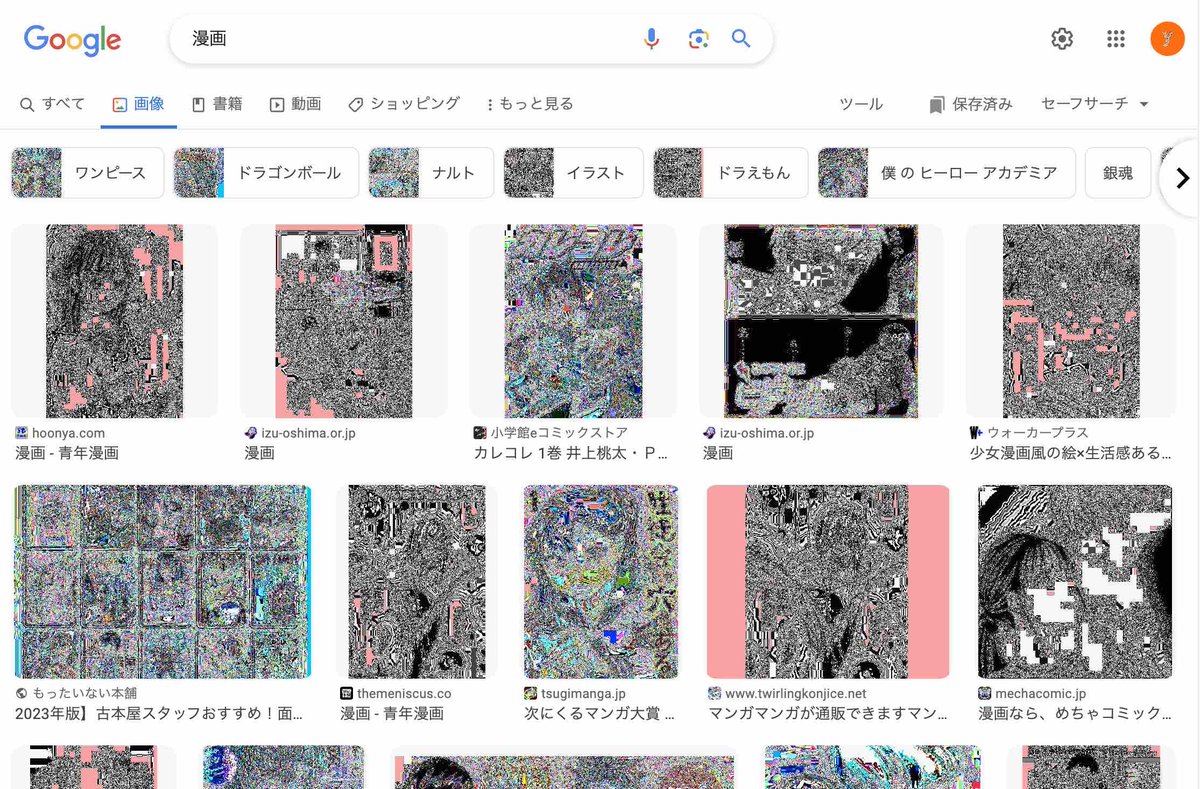The image size is (1200, 789).
Task: Click 小学館eコミックストア favicon
Action: [x=480, y=433]
